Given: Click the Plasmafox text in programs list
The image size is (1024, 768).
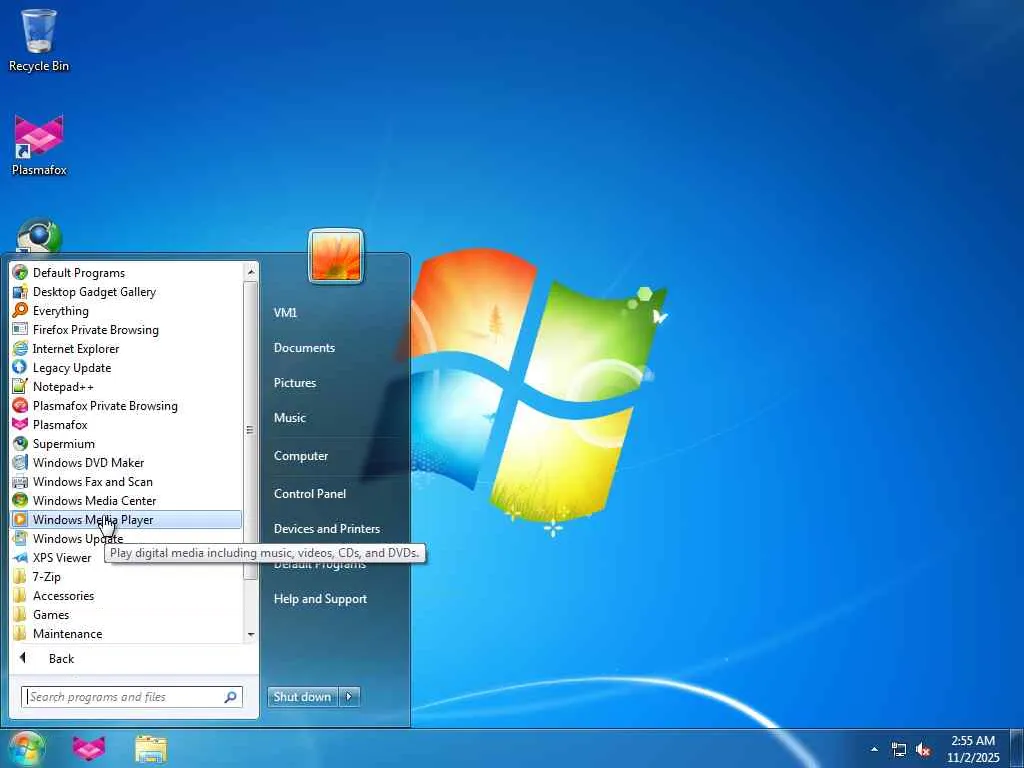Looking at the screenshot, I should click(x=60, y=424).
